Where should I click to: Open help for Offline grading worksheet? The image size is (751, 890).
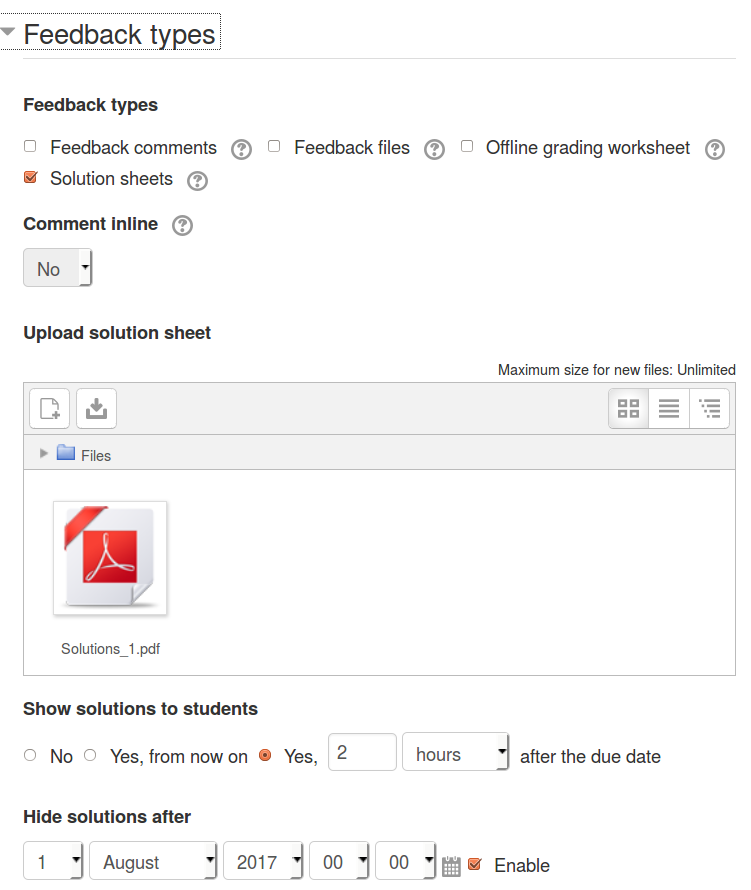[715, 149]
